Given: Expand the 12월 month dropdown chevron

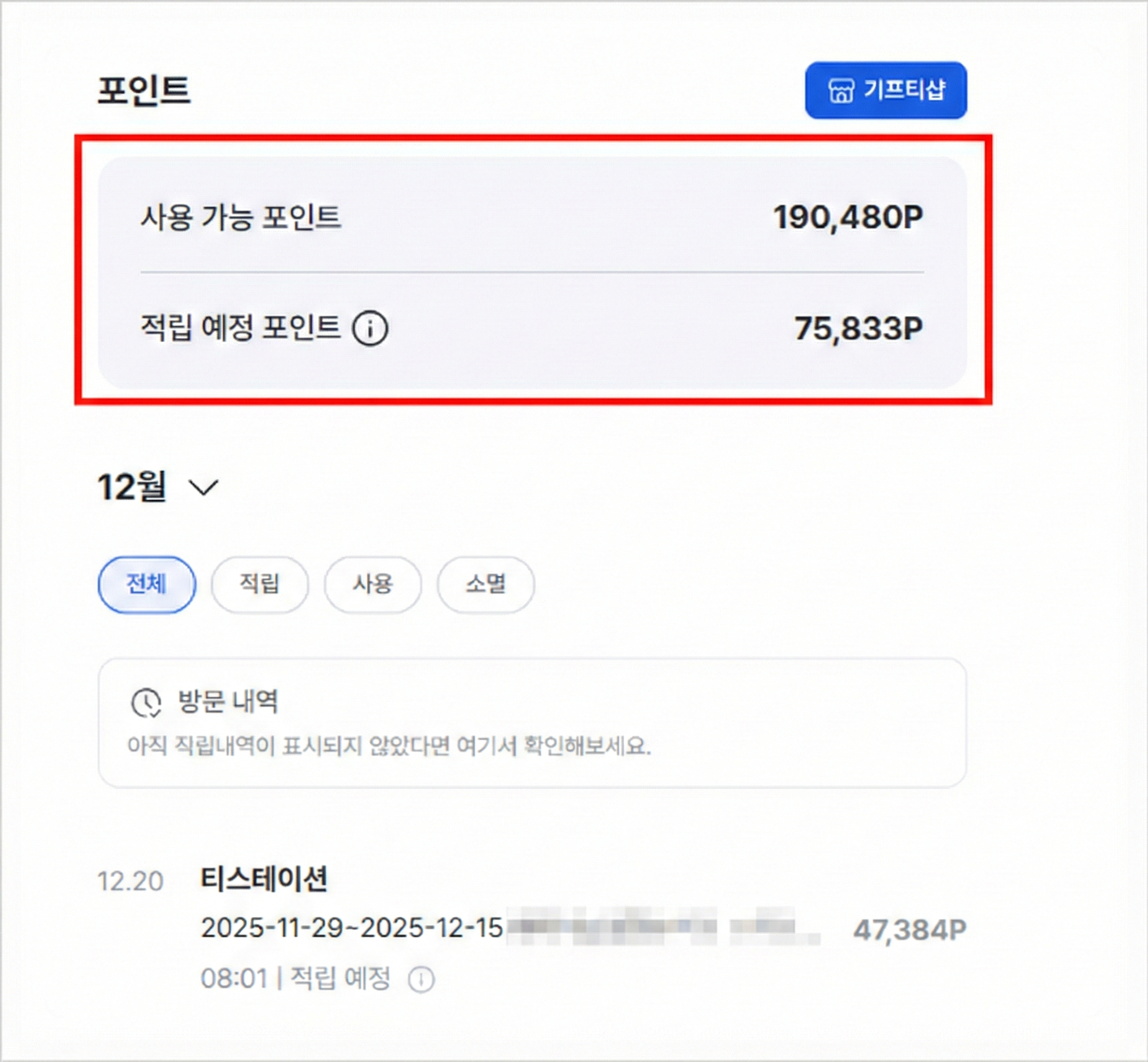Looking at the screenshot, I should coord(203,487).
